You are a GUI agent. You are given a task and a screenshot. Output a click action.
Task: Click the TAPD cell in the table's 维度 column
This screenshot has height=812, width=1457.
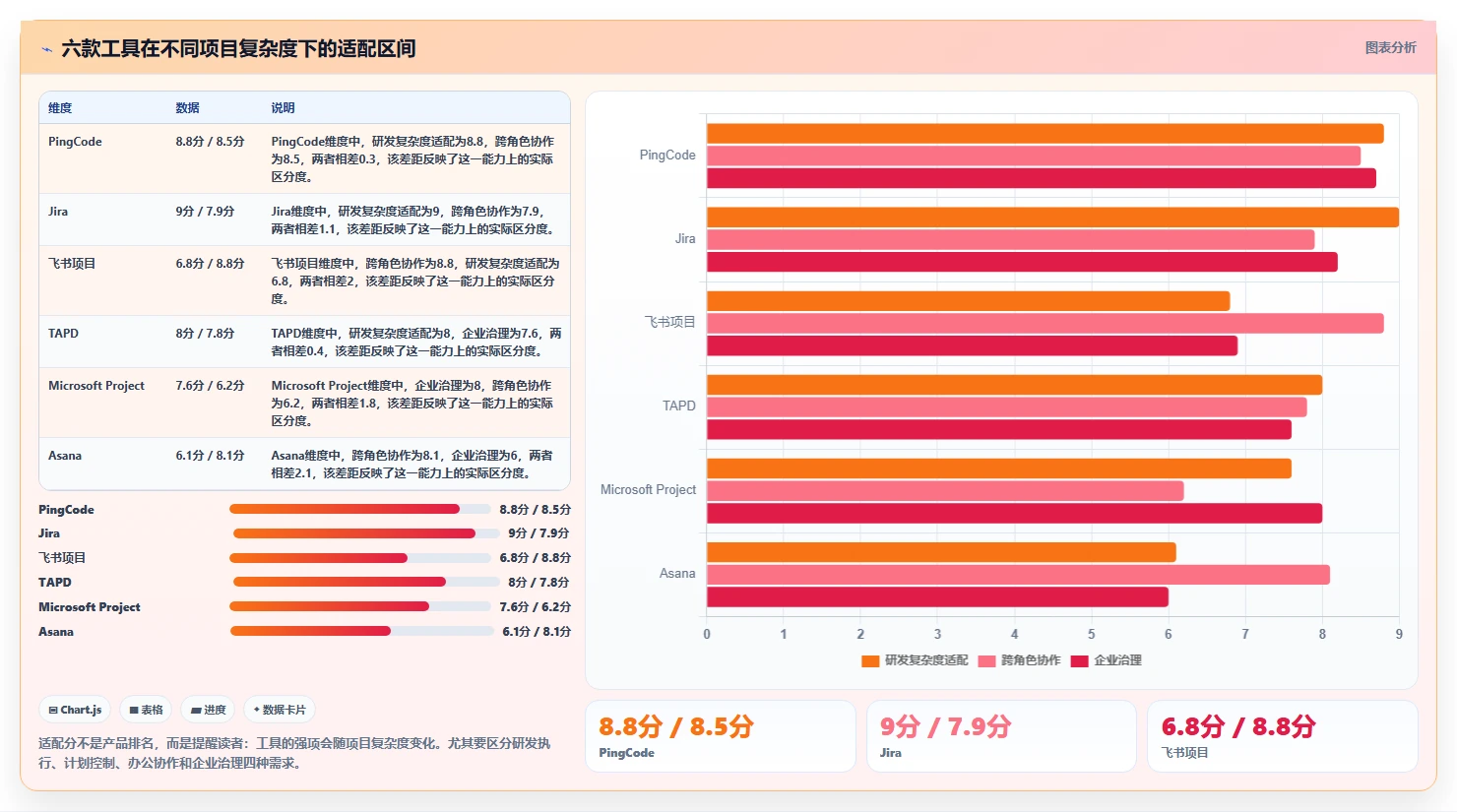coord(63,334)
